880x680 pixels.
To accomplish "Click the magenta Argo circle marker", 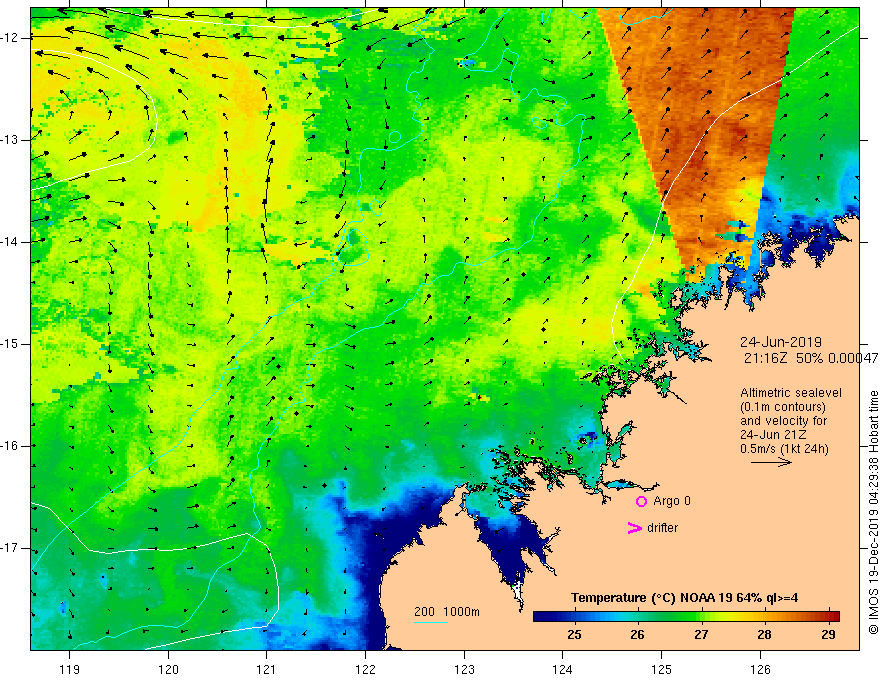I will pos(641,501).
